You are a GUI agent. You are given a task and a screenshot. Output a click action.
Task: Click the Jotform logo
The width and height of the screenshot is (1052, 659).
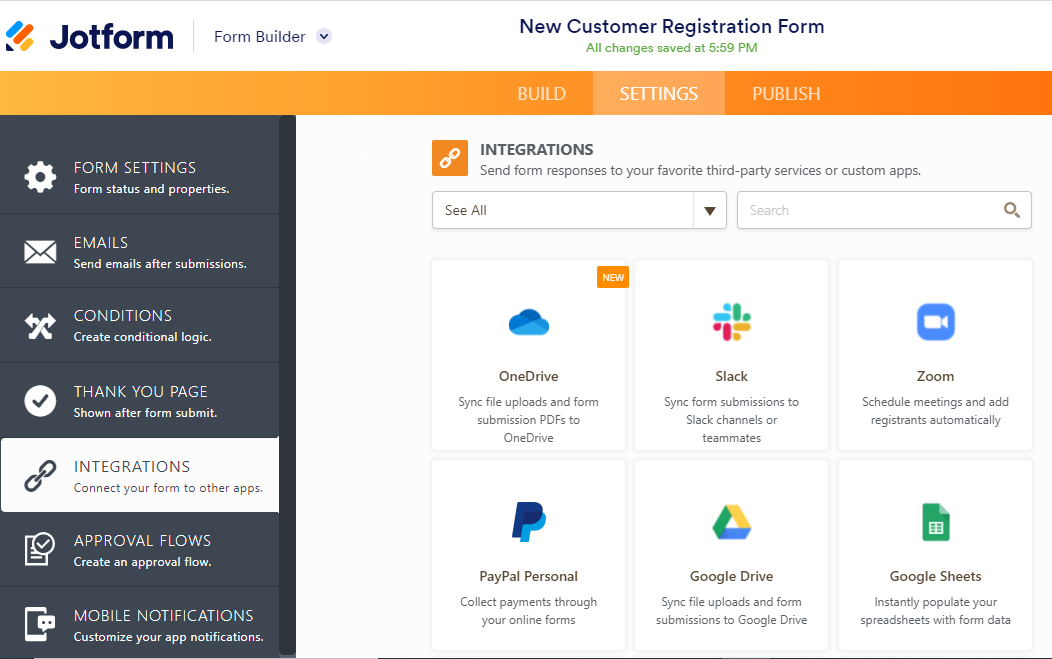click(x=89, y=36)
